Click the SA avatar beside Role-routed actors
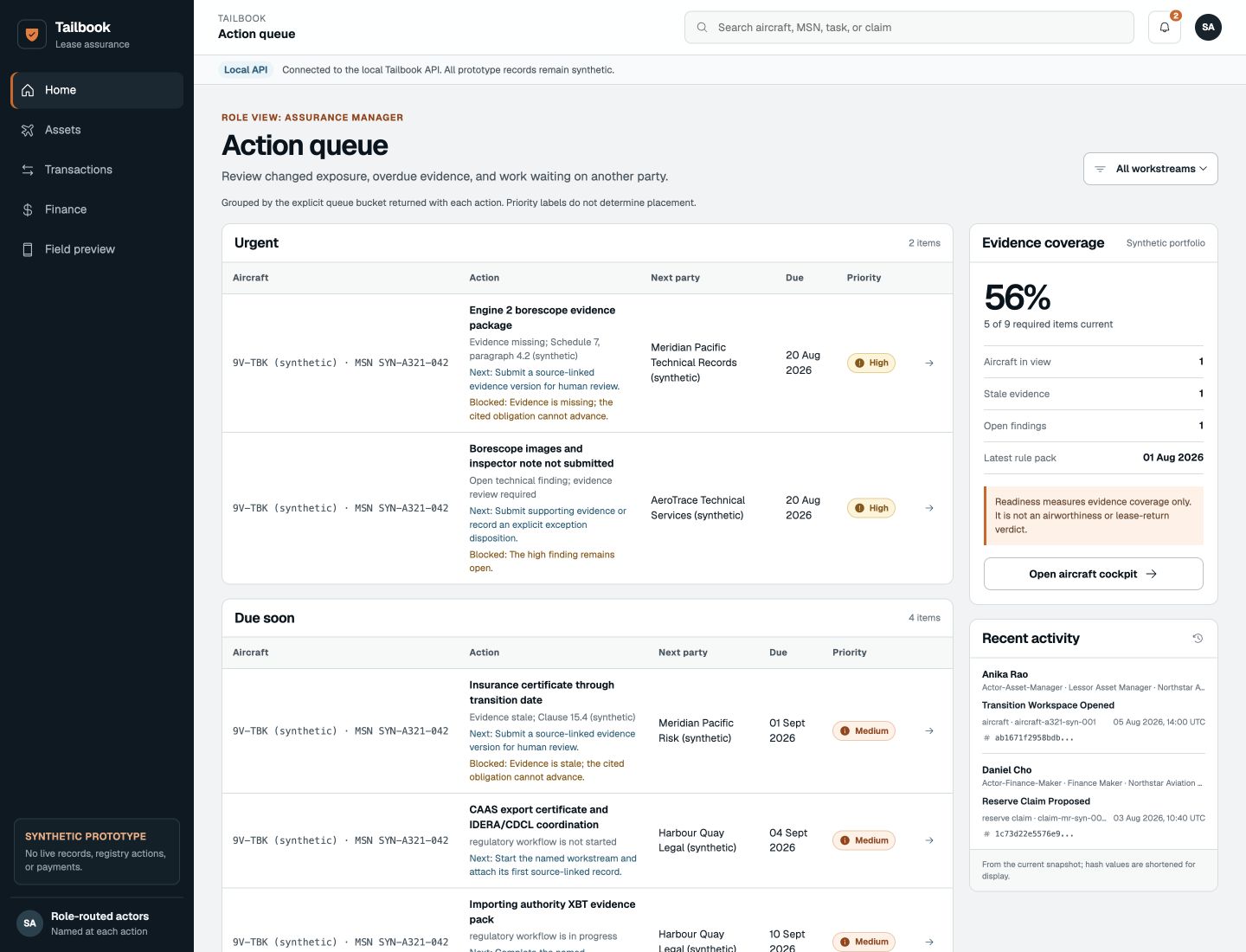1246x952 pixels. coord(29,923)
